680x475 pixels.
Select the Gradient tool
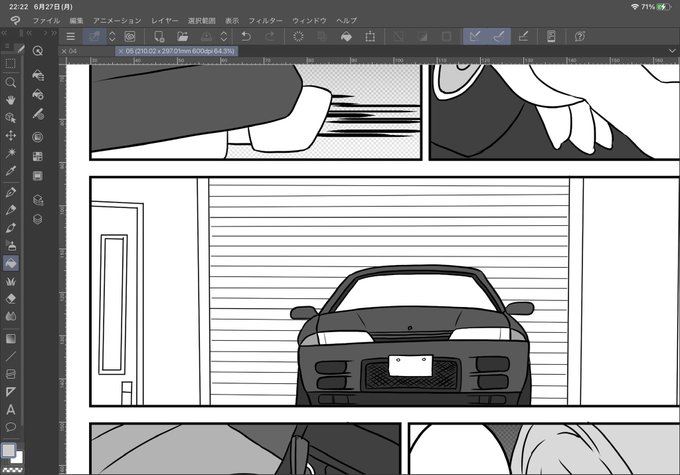10,338
